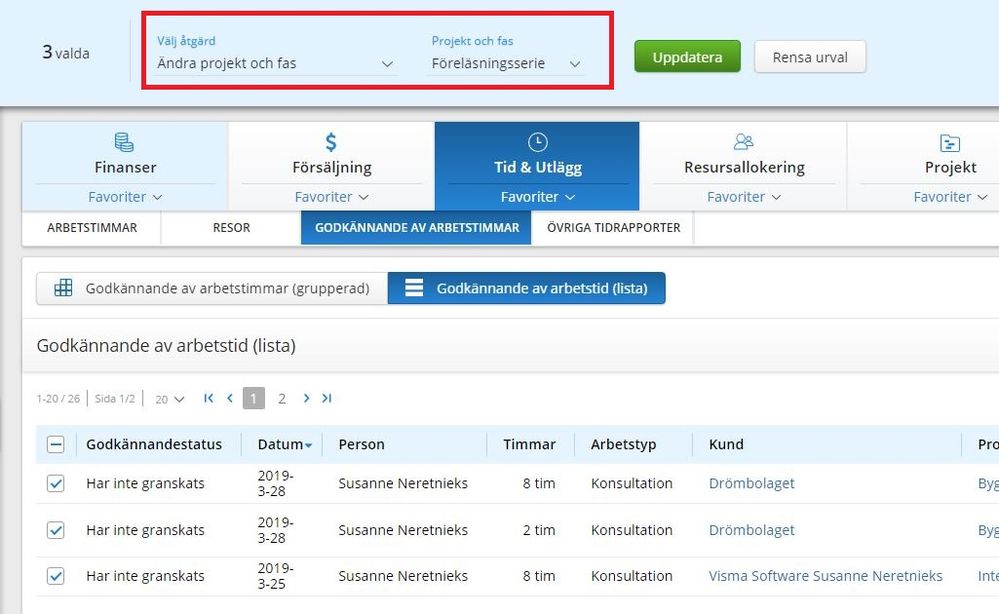Screen dimensions: 999x614
Task: Expand Favoriter under Finanser
Action: click(x=125, y=197)
